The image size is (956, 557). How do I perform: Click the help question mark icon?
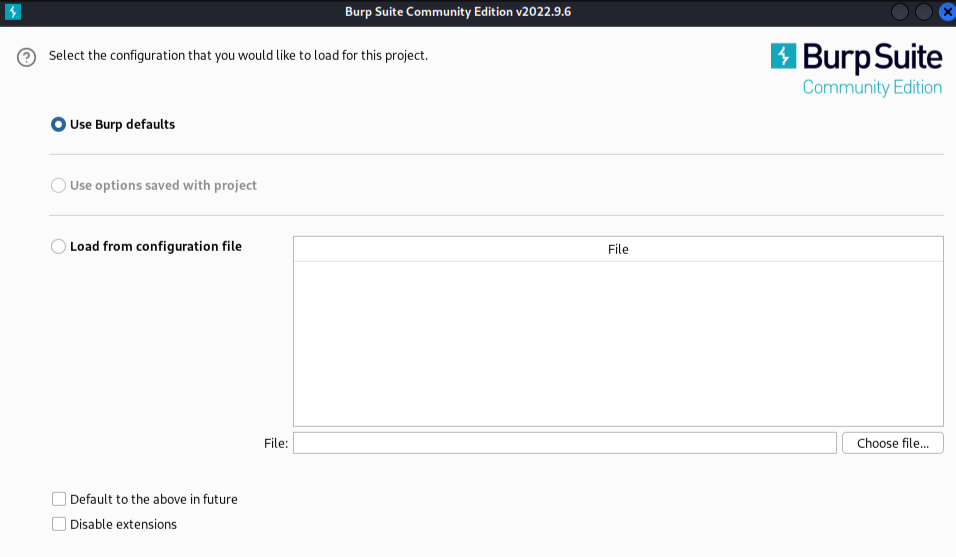[x=26, y=57]
